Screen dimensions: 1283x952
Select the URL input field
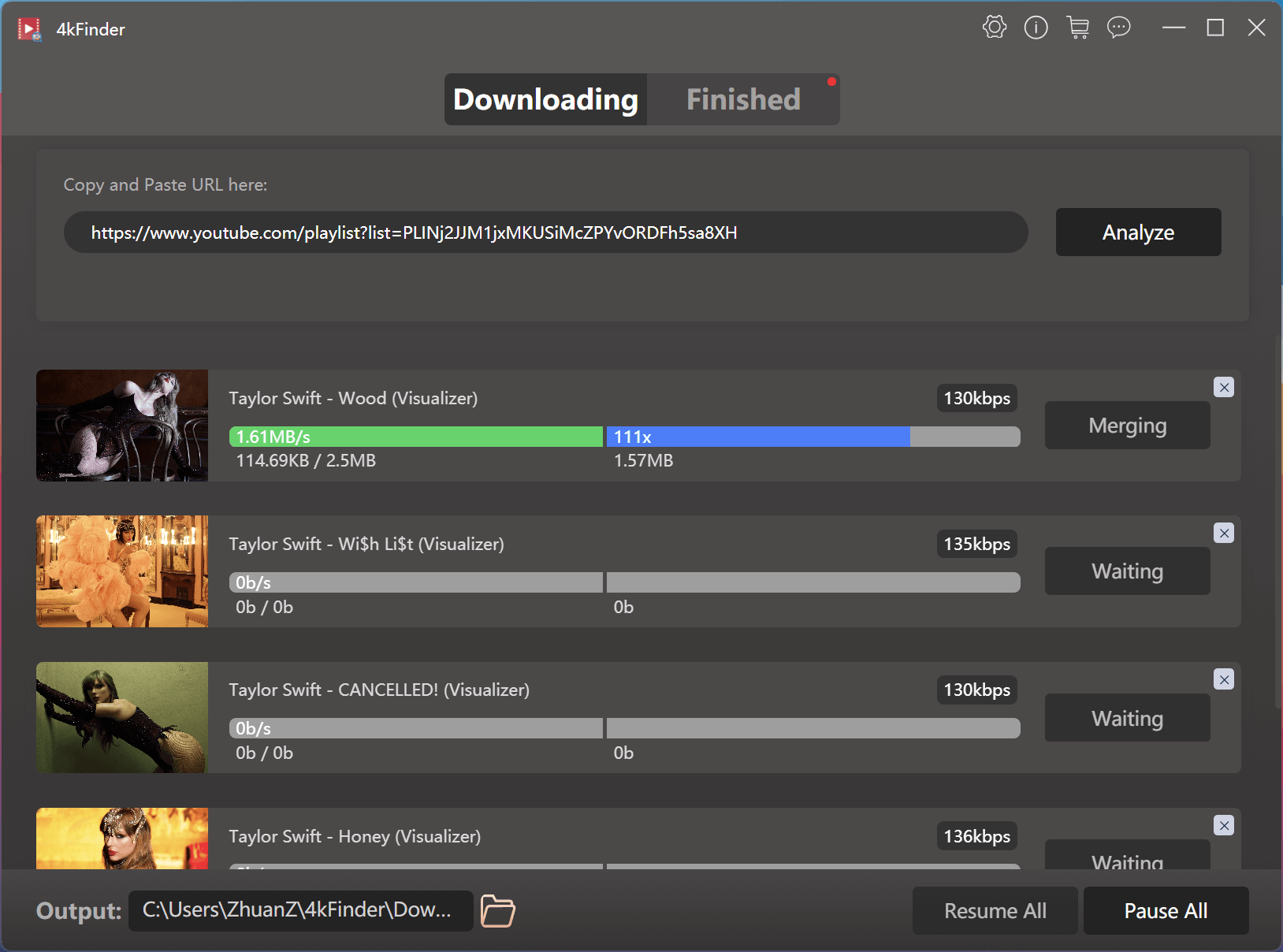546,232
